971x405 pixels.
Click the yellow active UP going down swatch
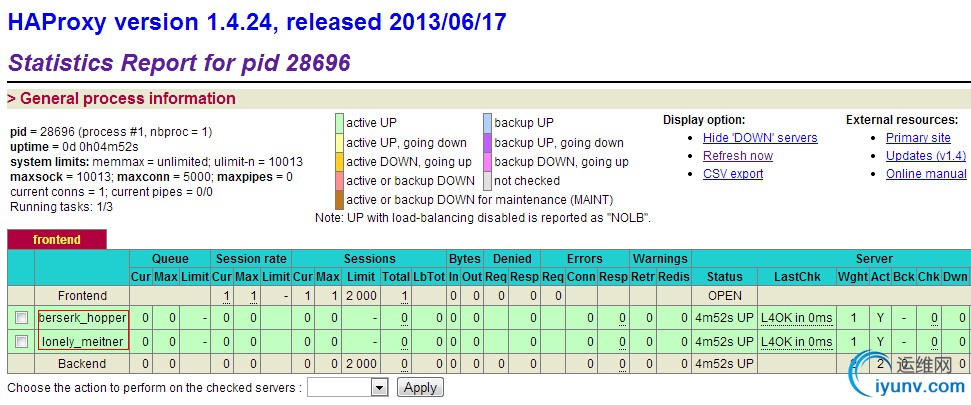click(339, 142)
